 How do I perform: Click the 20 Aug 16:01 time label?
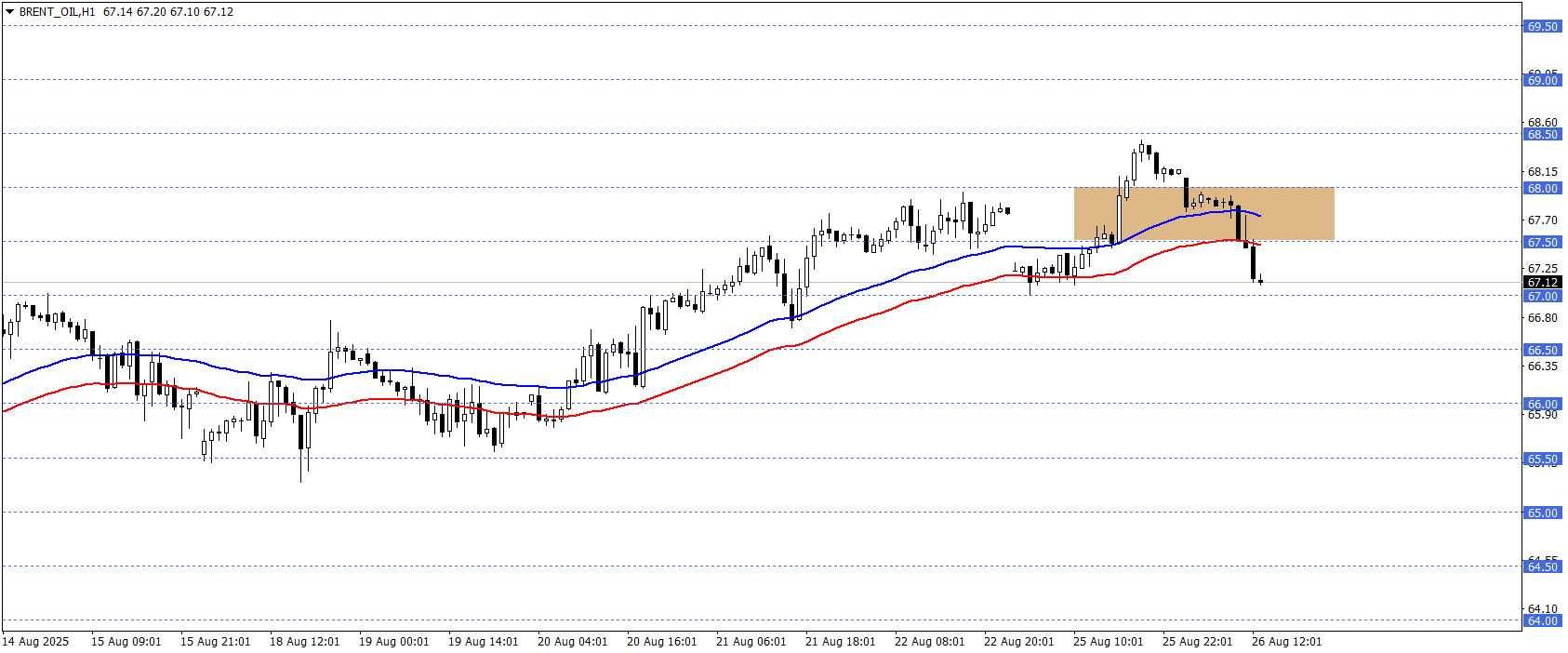662,641
